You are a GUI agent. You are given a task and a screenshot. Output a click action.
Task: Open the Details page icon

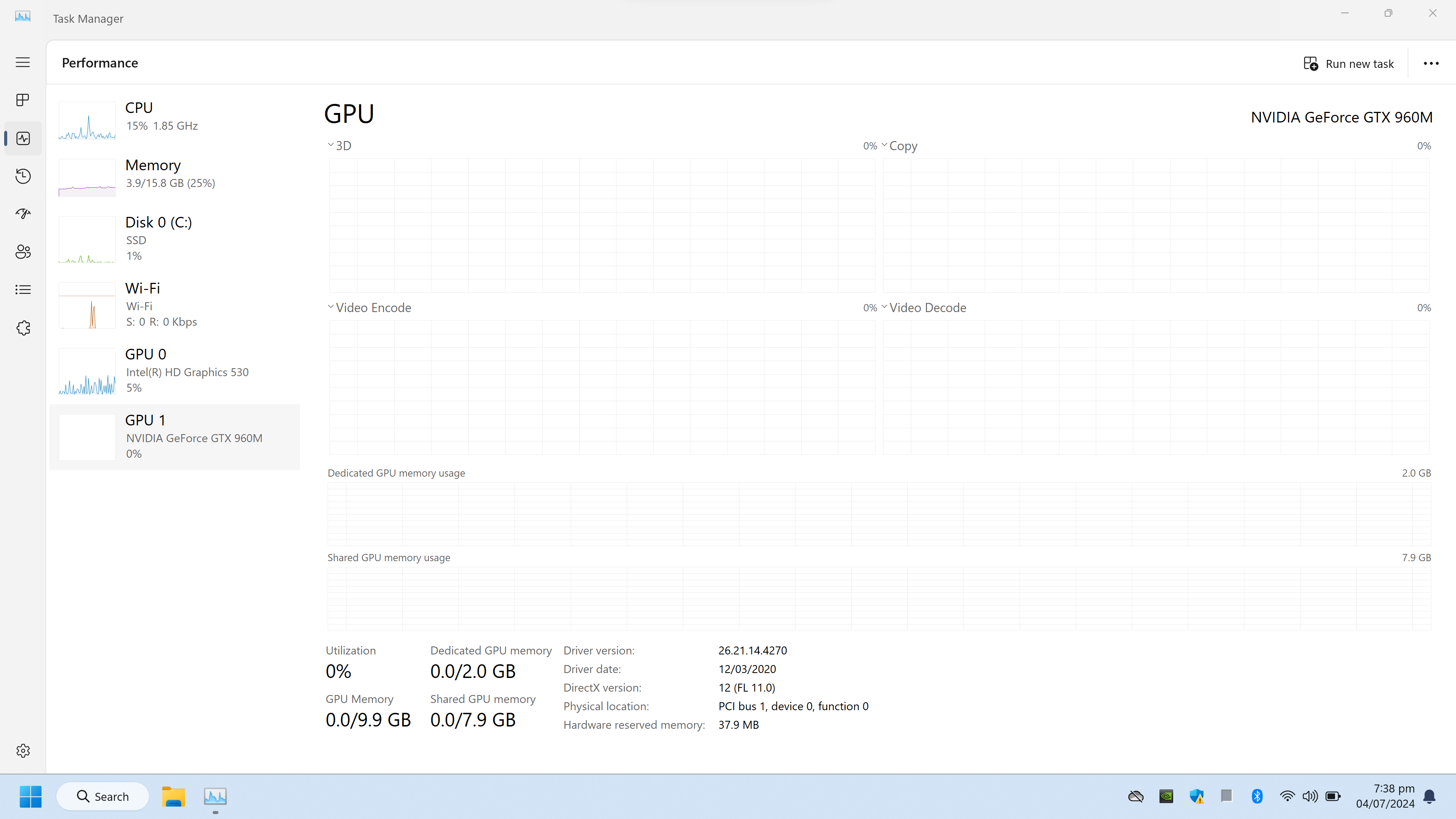coord(23,289)
